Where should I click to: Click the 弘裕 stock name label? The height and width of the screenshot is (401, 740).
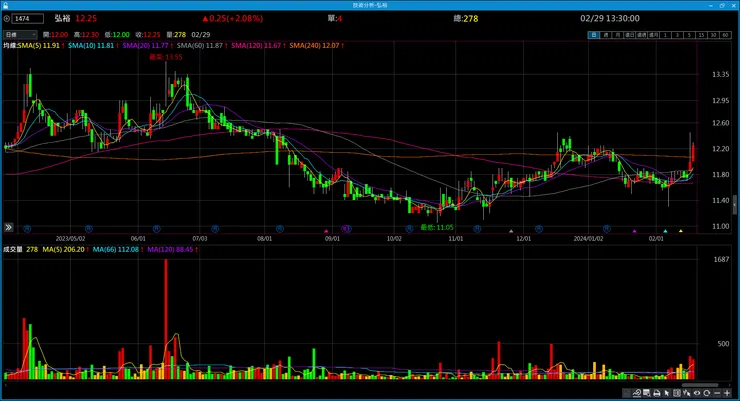point(62,18)
